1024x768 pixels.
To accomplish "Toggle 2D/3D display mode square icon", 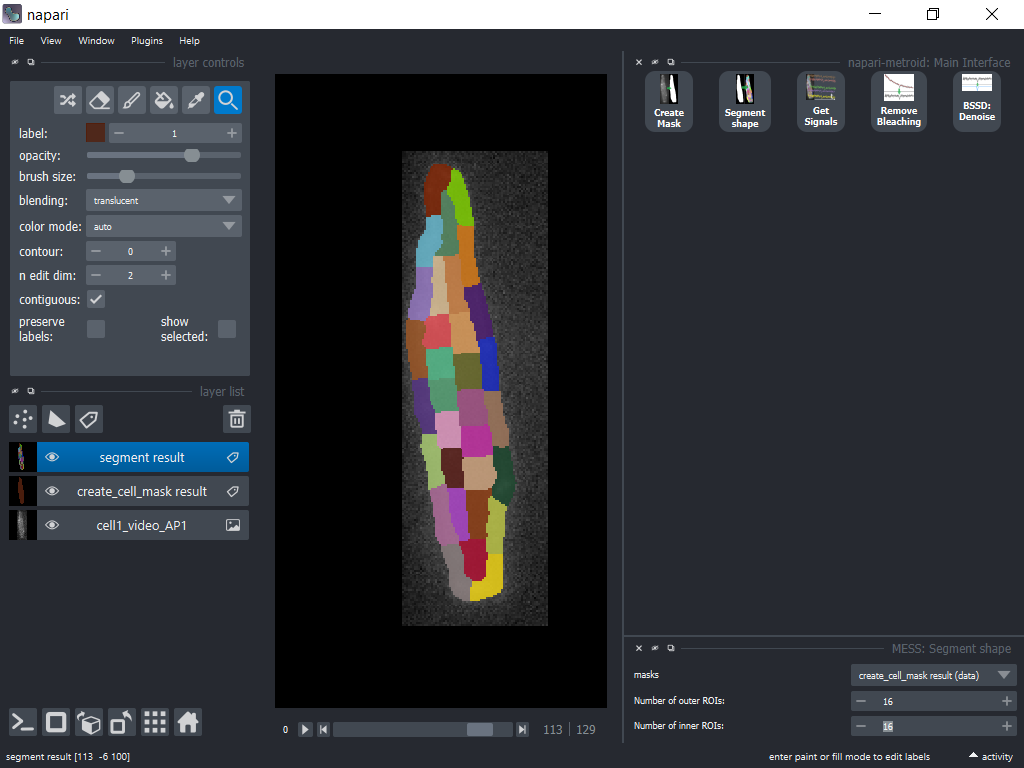I will (56, 722).
